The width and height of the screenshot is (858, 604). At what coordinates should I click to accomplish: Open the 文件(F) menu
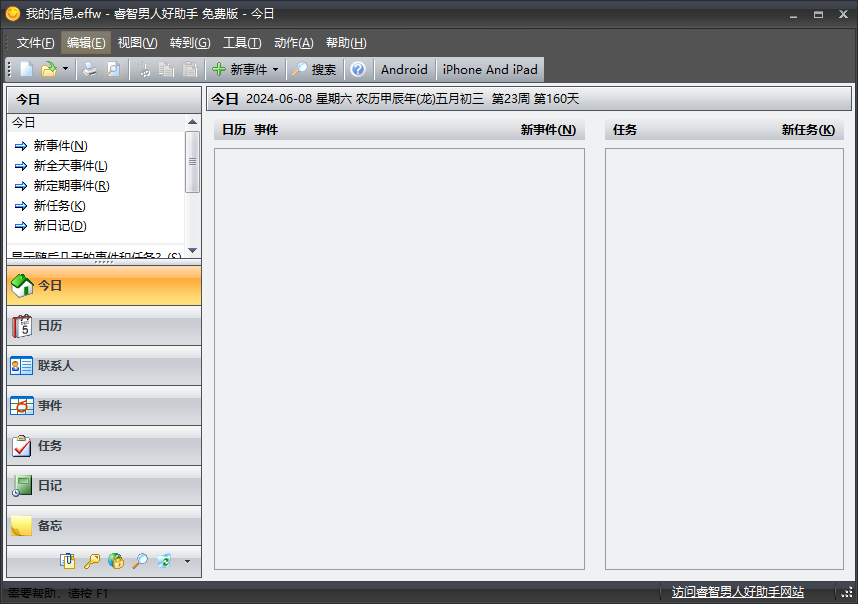[x=36, y=43]
